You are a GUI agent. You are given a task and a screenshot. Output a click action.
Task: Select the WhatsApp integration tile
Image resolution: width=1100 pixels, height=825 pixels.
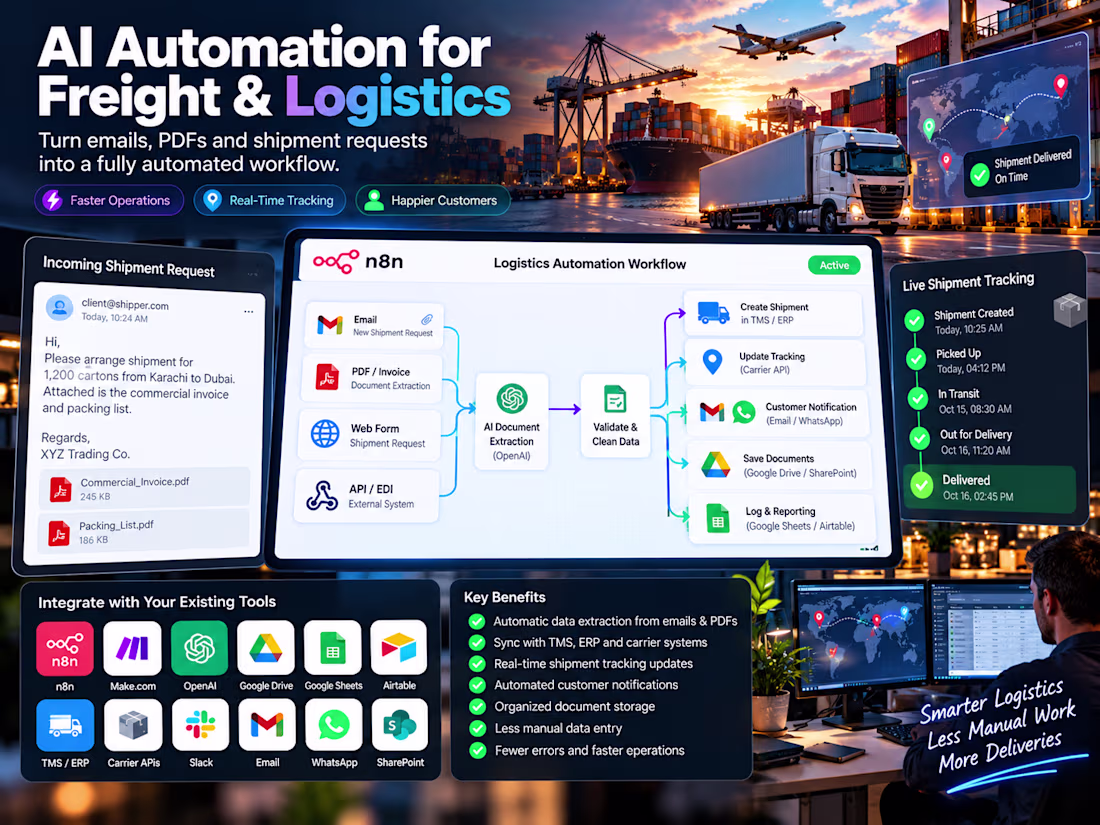coord(334,725)
